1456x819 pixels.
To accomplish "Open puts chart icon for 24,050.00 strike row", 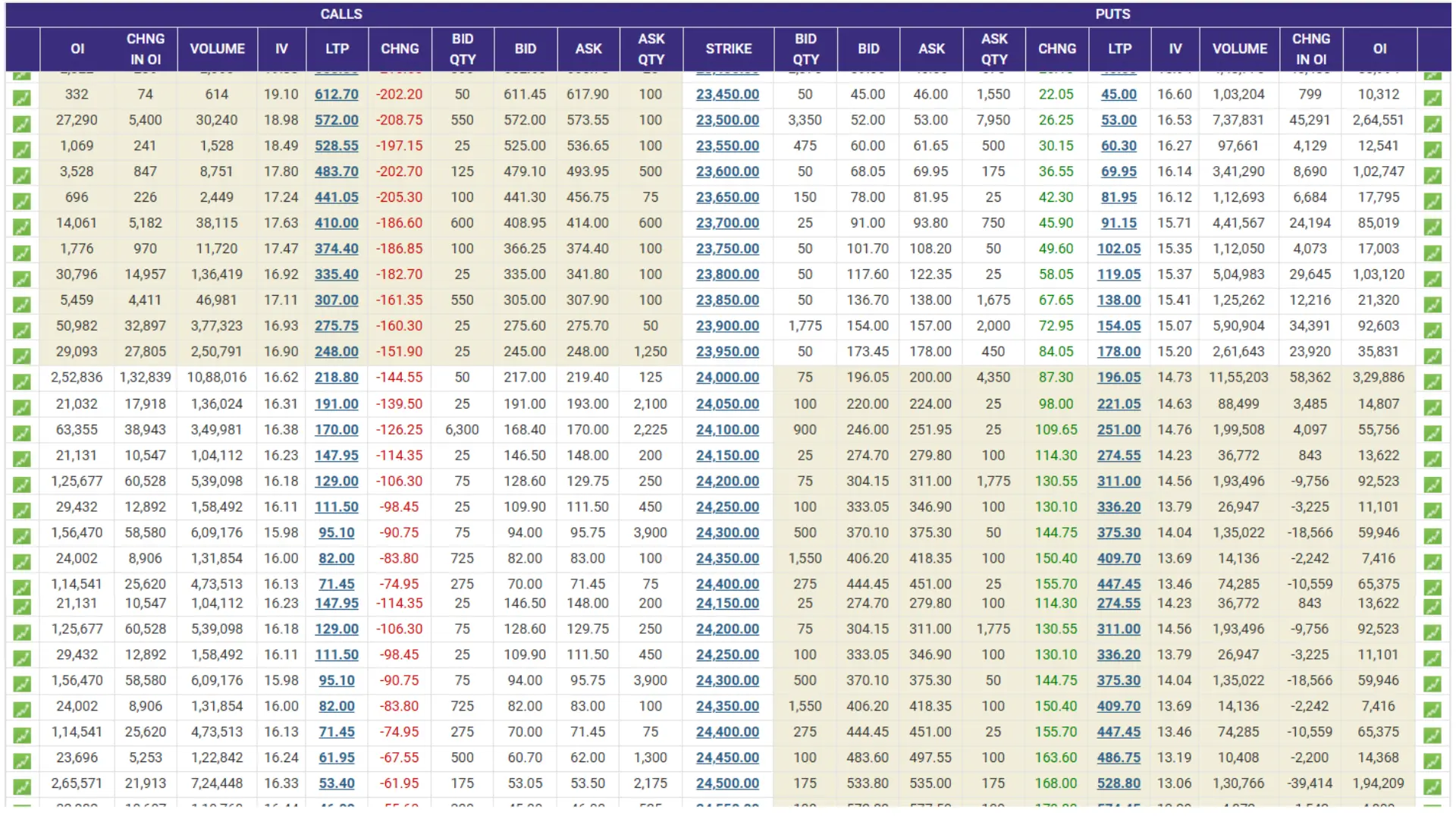I will [x=1432, y=408].
